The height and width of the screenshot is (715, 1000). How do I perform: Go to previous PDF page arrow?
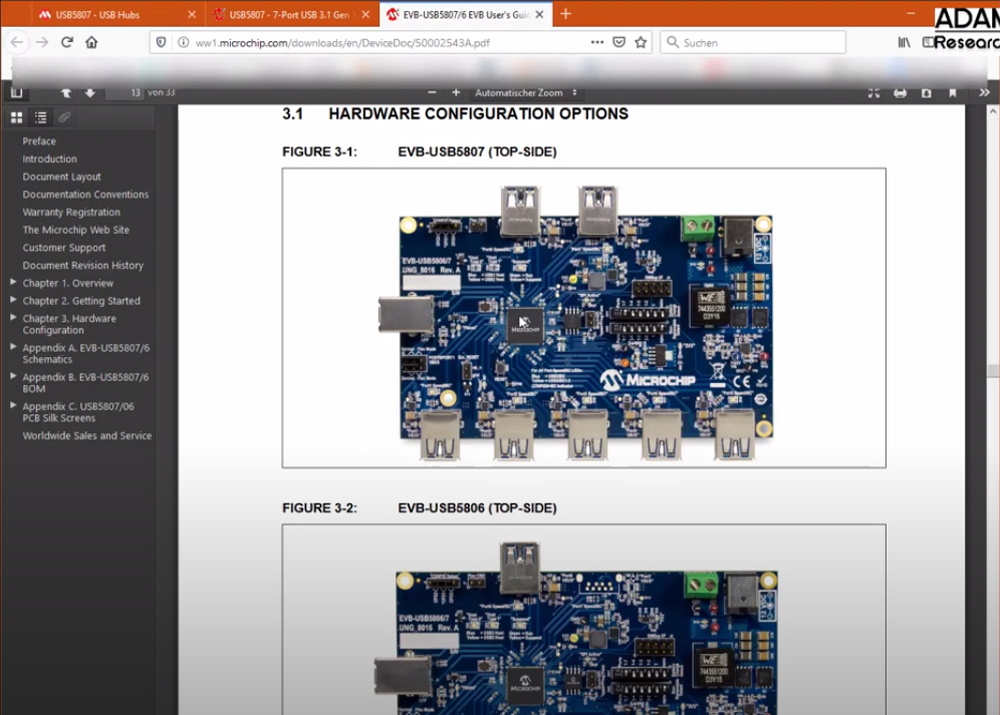pyautogui.click(x=66, y=93)
